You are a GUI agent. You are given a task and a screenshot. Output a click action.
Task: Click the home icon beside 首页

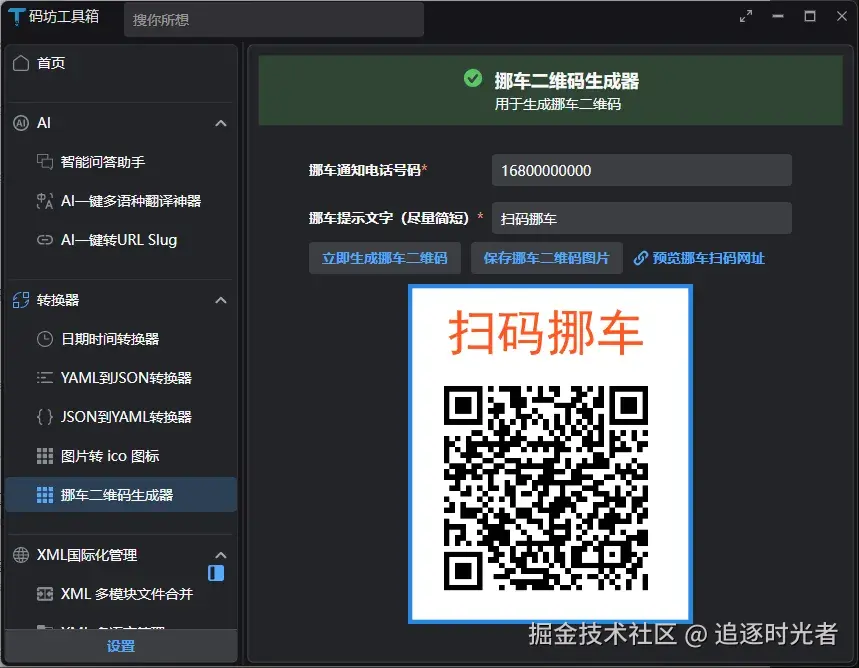click(x=21, y=63)
